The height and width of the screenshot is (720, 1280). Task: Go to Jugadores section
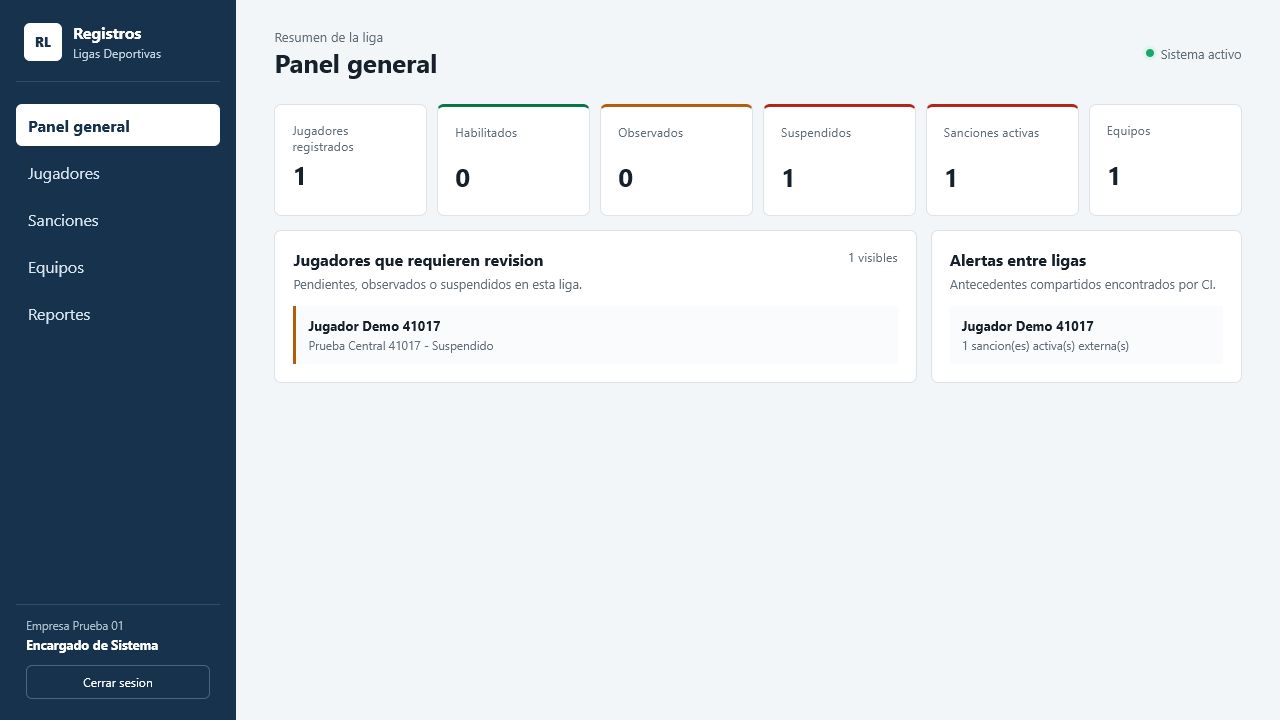118,173
